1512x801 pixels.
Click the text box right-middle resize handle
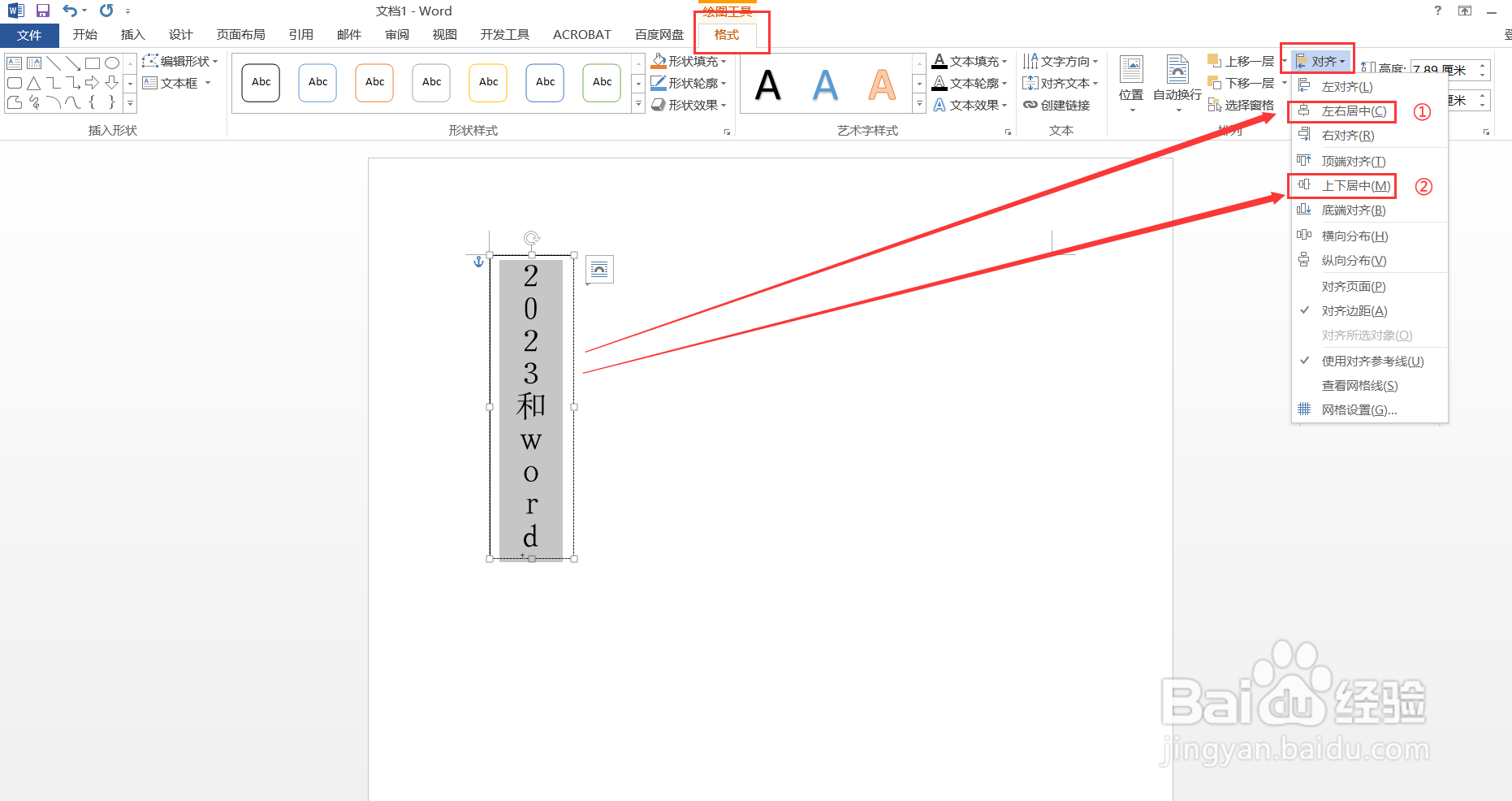coord(574,407)
